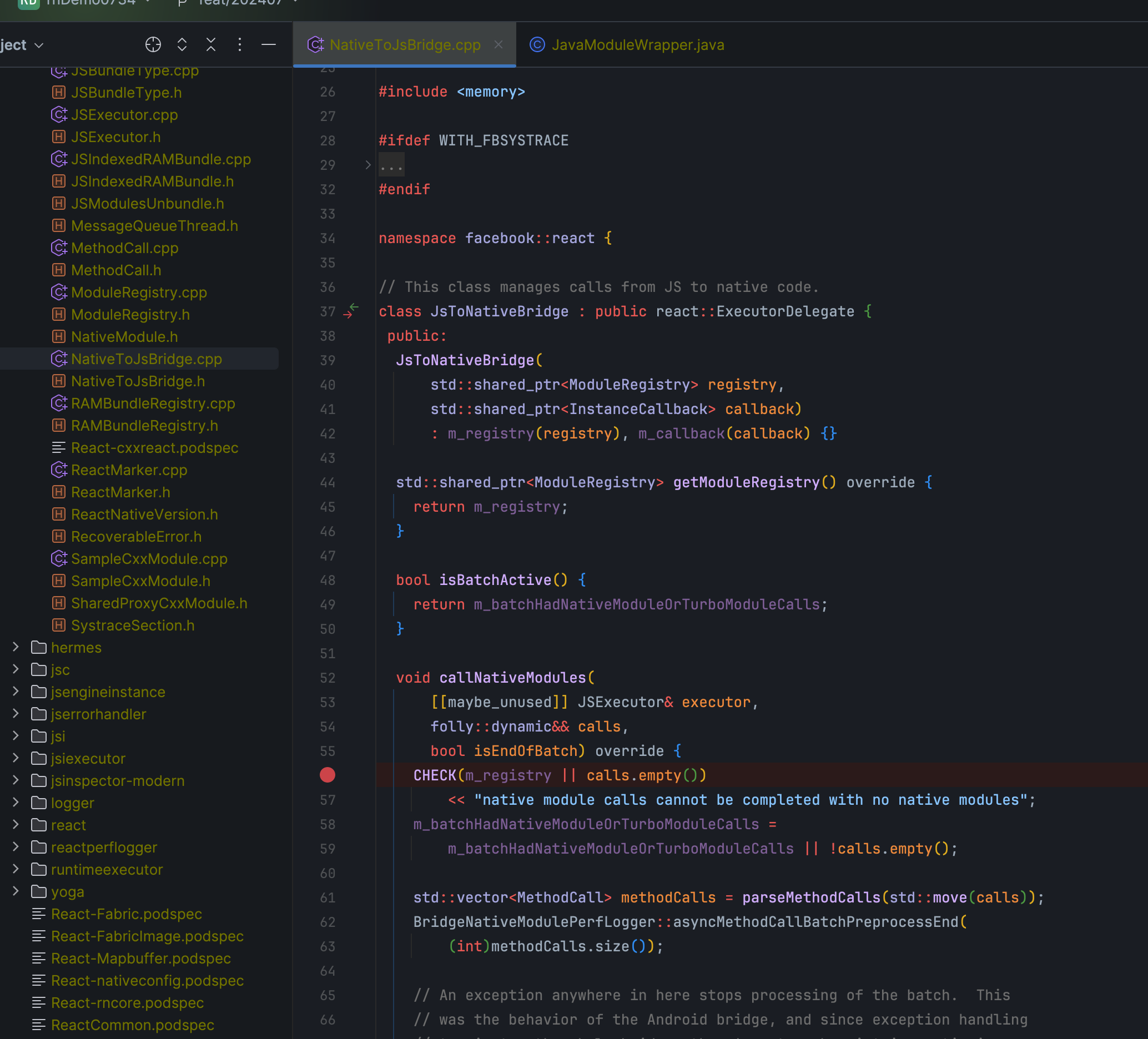
Task: Click the Expand All icon in Project panel
Action: pos(182,44)
